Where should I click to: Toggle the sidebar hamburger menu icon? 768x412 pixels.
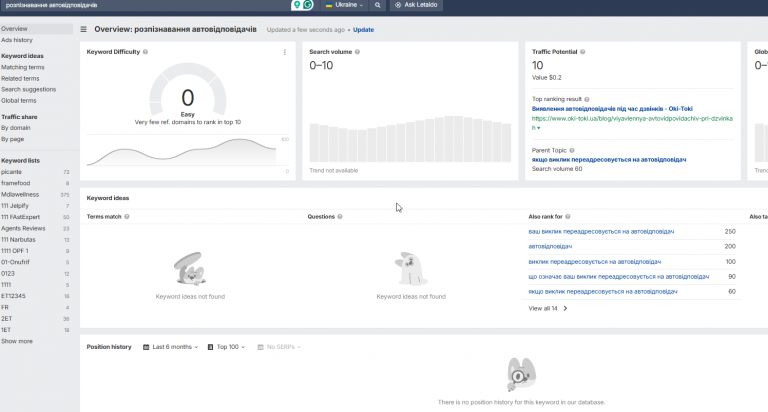click(83, 29)
